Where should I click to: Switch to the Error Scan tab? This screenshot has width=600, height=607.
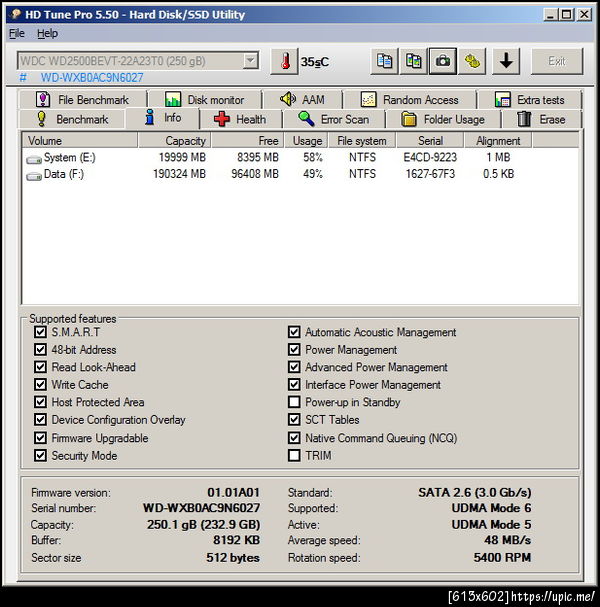tap(334, 119)
